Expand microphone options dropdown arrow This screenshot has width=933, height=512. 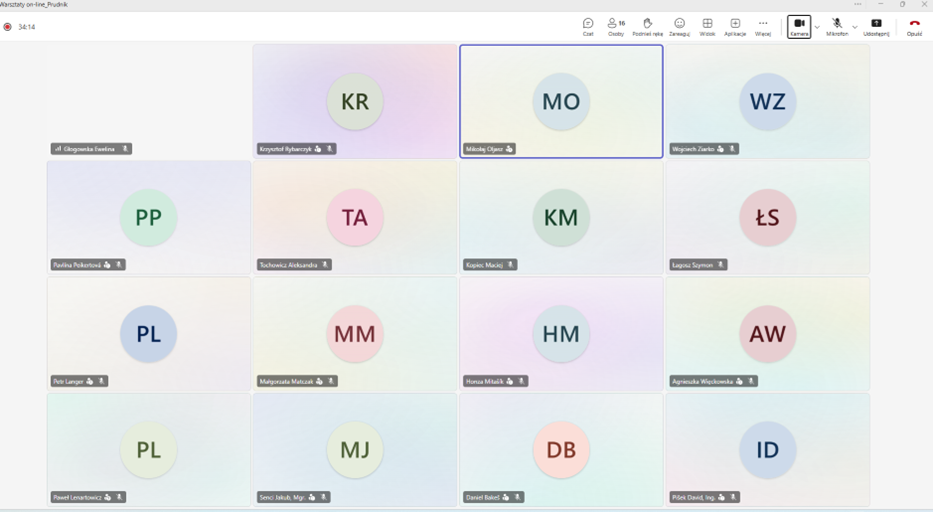tap(855, 27)
